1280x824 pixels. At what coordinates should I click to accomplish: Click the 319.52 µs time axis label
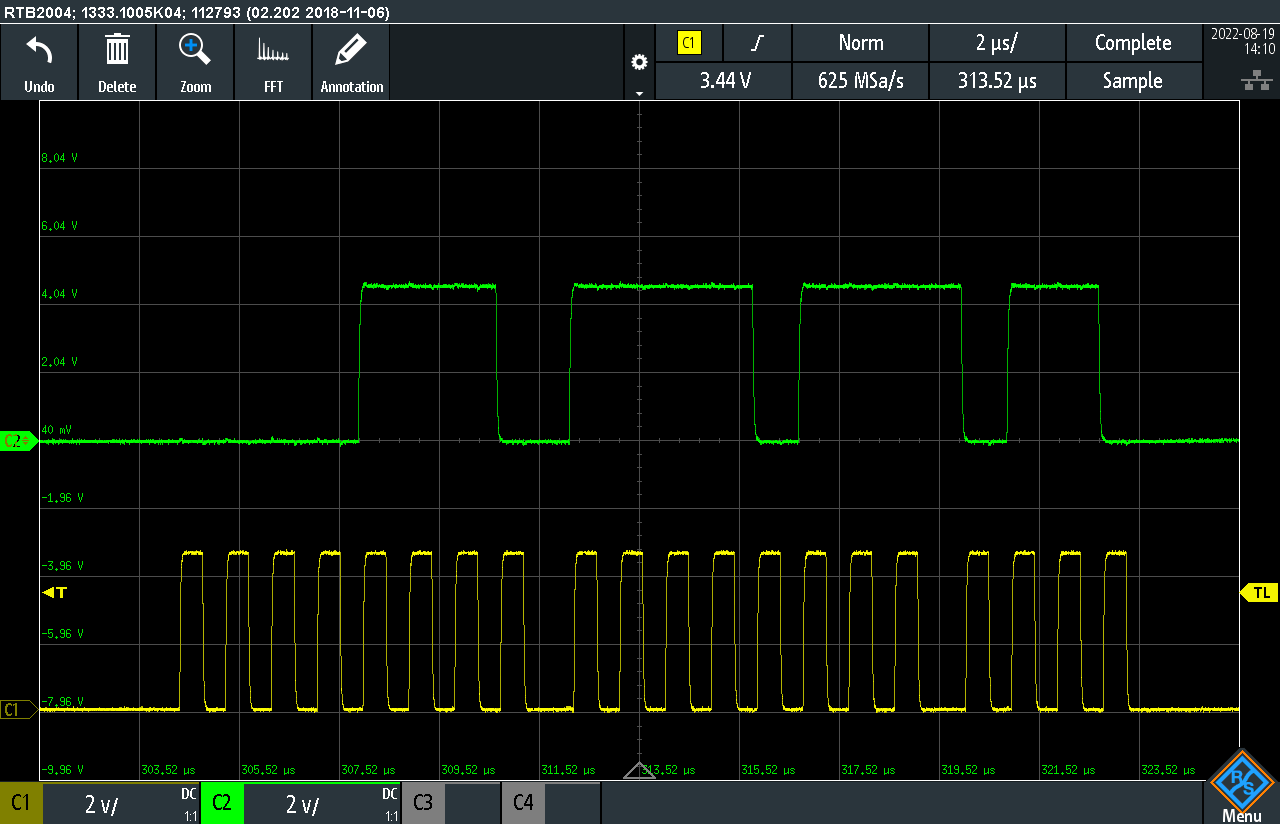click(x=967, y=770)
